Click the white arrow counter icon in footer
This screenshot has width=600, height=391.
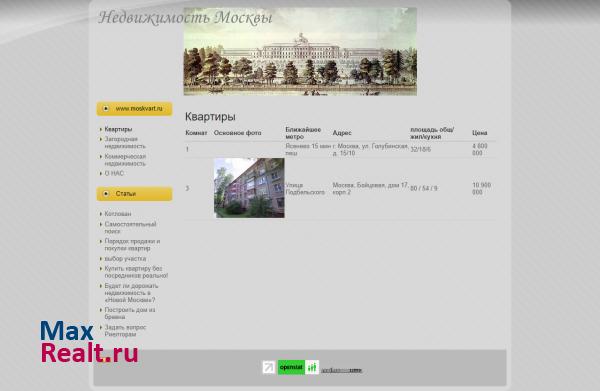pos(269,368)
